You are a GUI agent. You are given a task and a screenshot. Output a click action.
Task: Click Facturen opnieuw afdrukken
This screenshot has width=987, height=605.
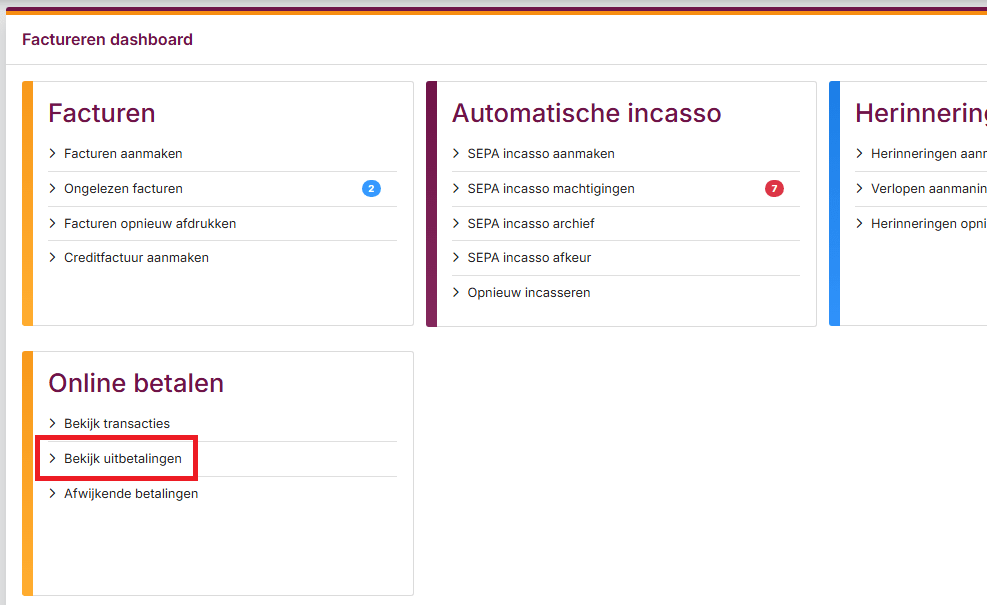point(151,223)
